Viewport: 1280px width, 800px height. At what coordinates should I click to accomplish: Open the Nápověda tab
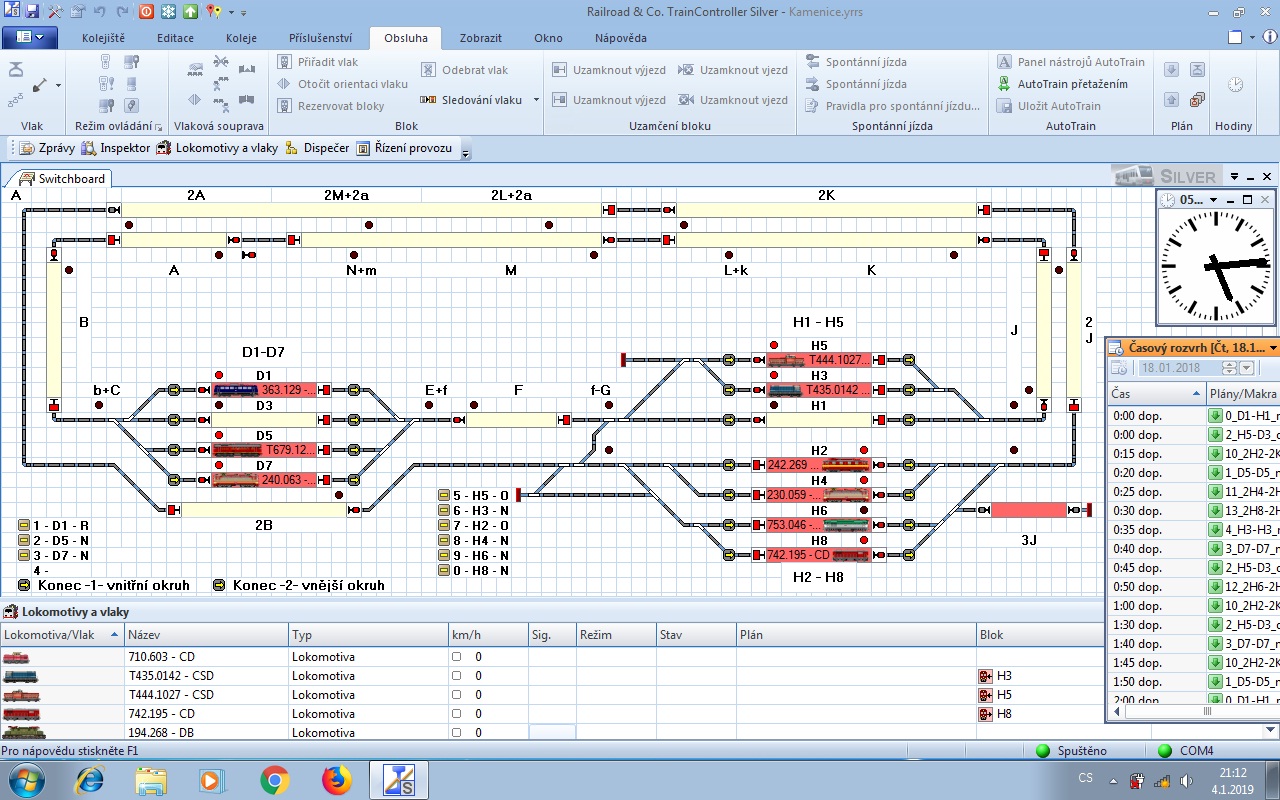click(621, 38)
